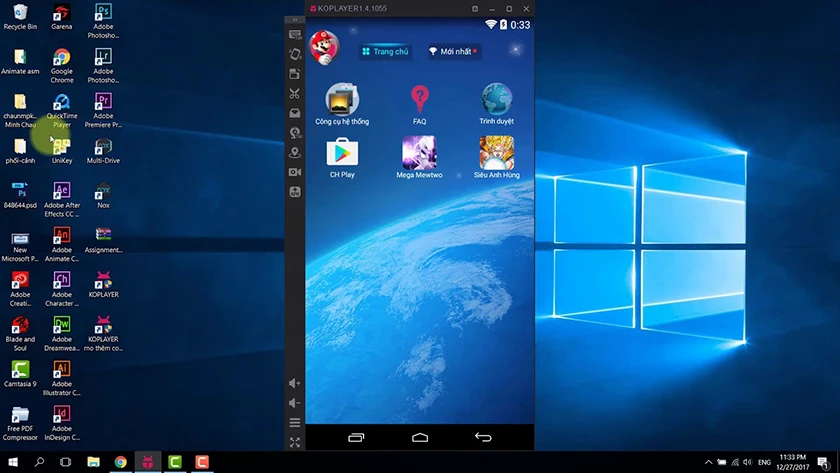Select the Blade and Soul desktop shortcut
Screen dimensions: 840x473
pyautogui.click(x=20, y=334)
